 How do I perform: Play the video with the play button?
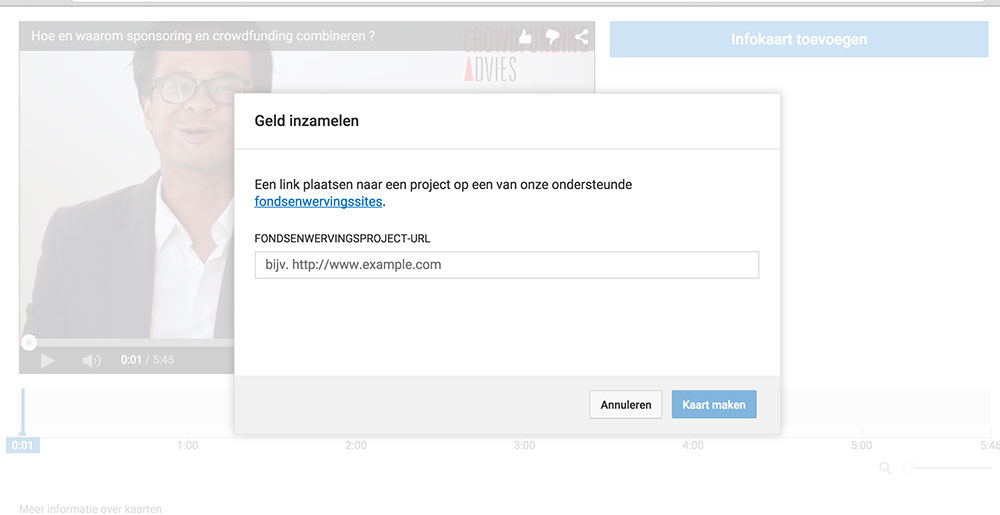48,360
